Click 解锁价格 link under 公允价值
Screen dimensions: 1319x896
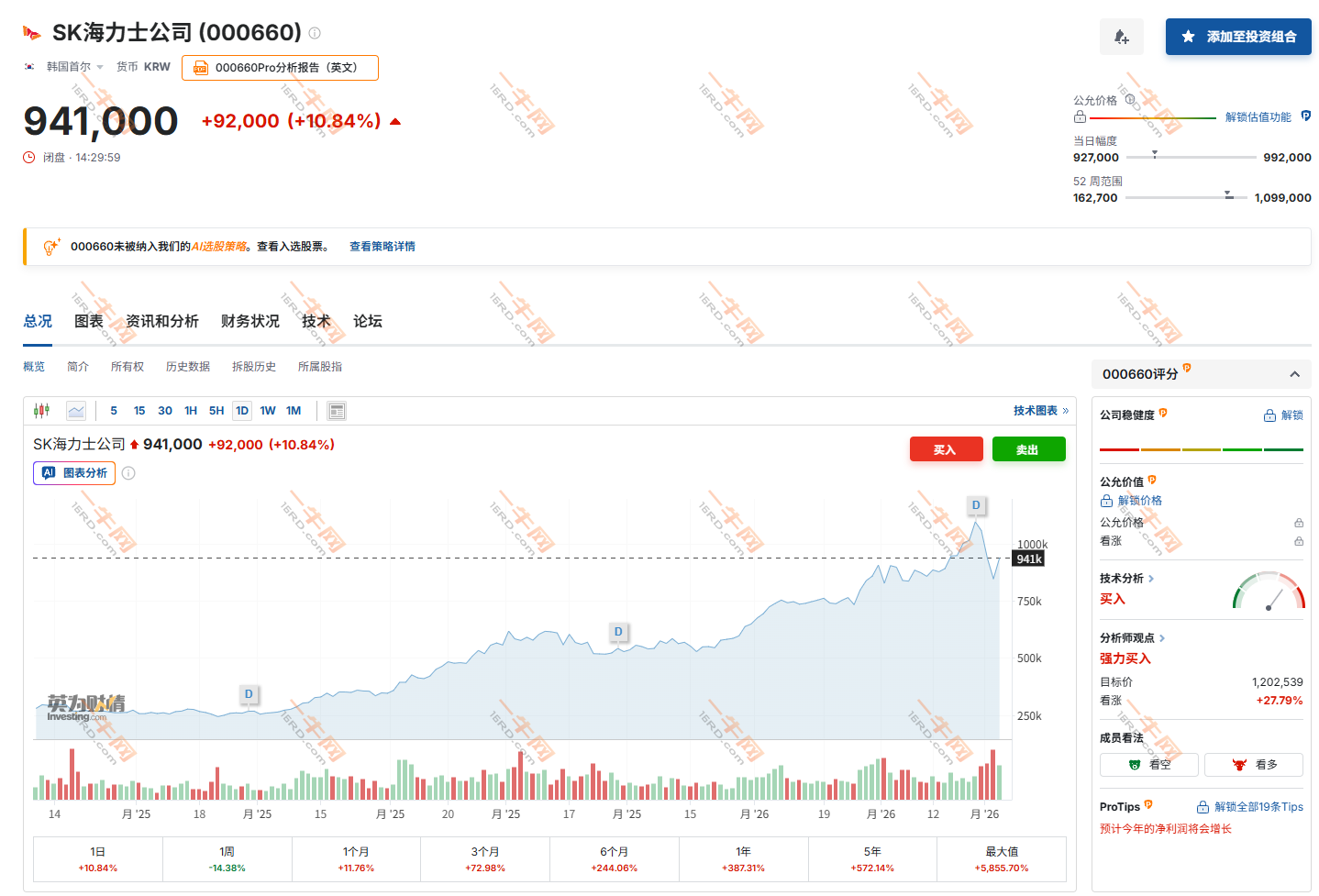(1131, 501)
